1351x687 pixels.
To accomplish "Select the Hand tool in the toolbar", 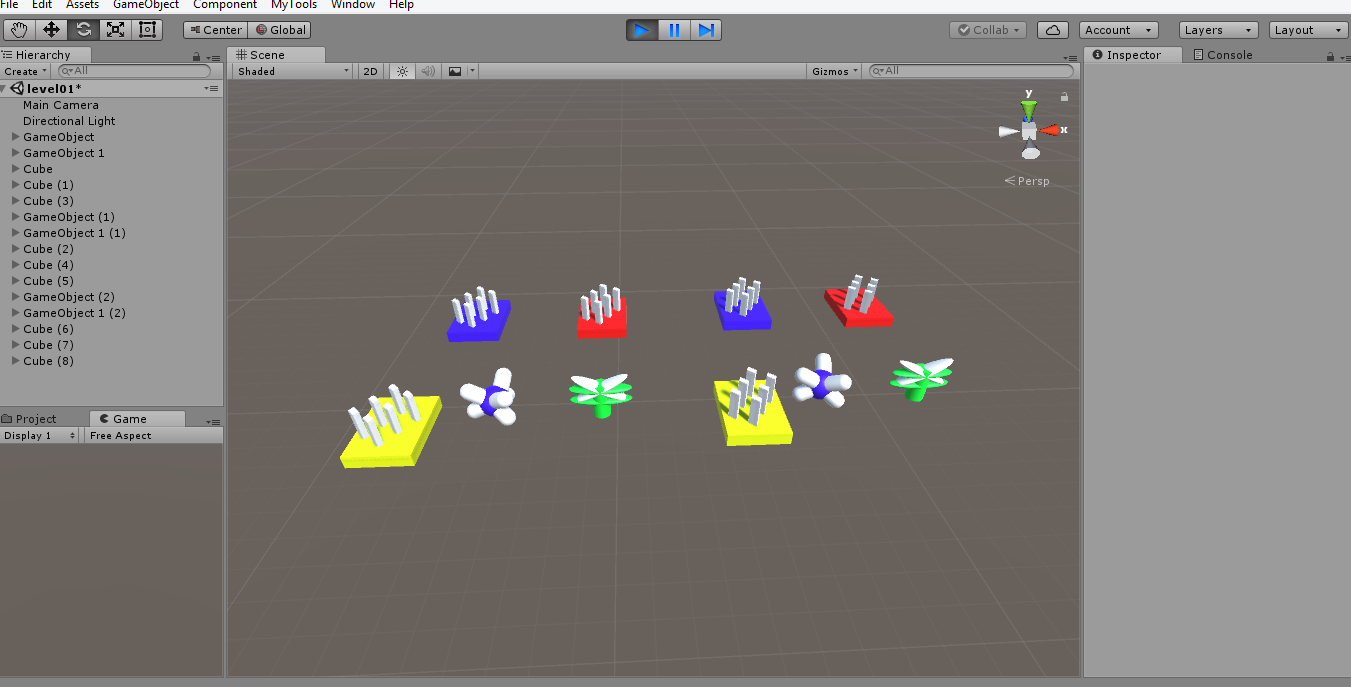I will click(x=18, y=30).
